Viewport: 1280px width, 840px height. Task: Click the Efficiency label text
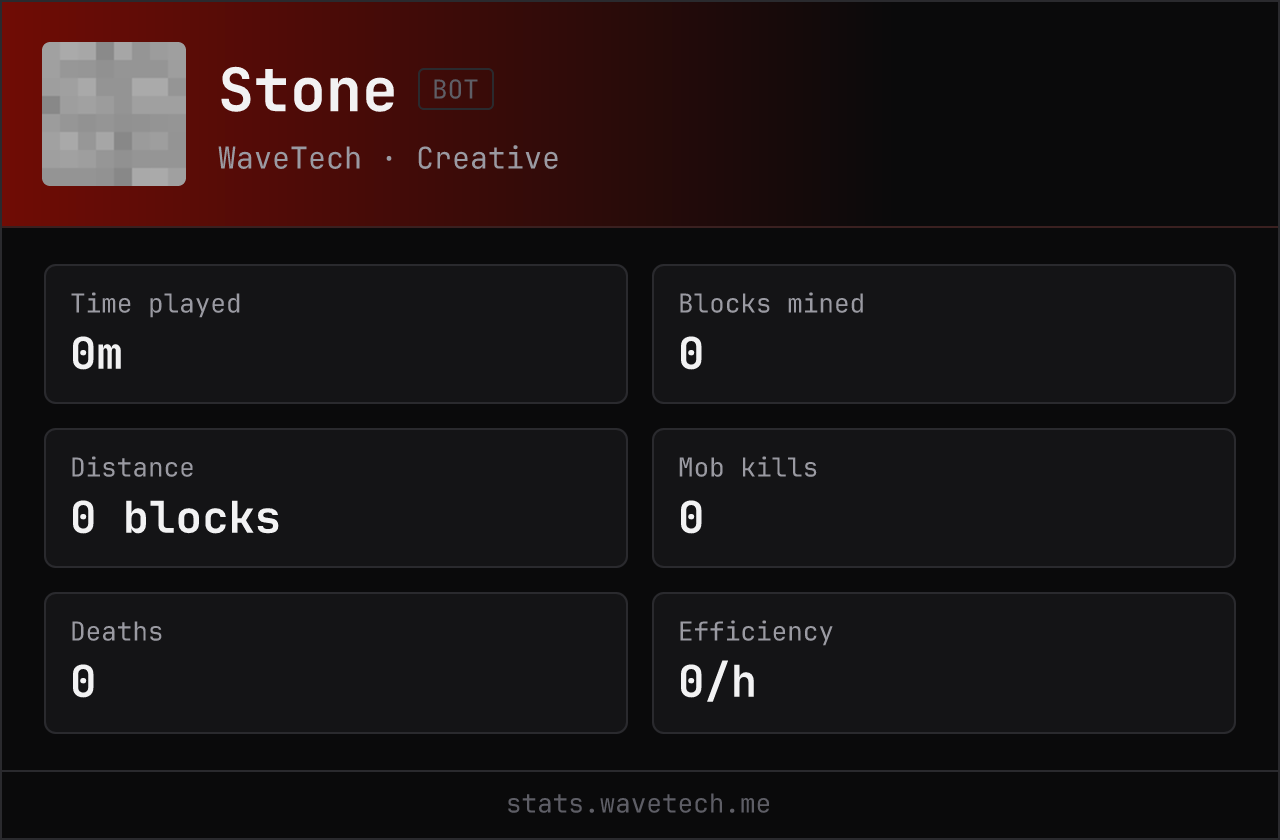[x=756, y=632]
